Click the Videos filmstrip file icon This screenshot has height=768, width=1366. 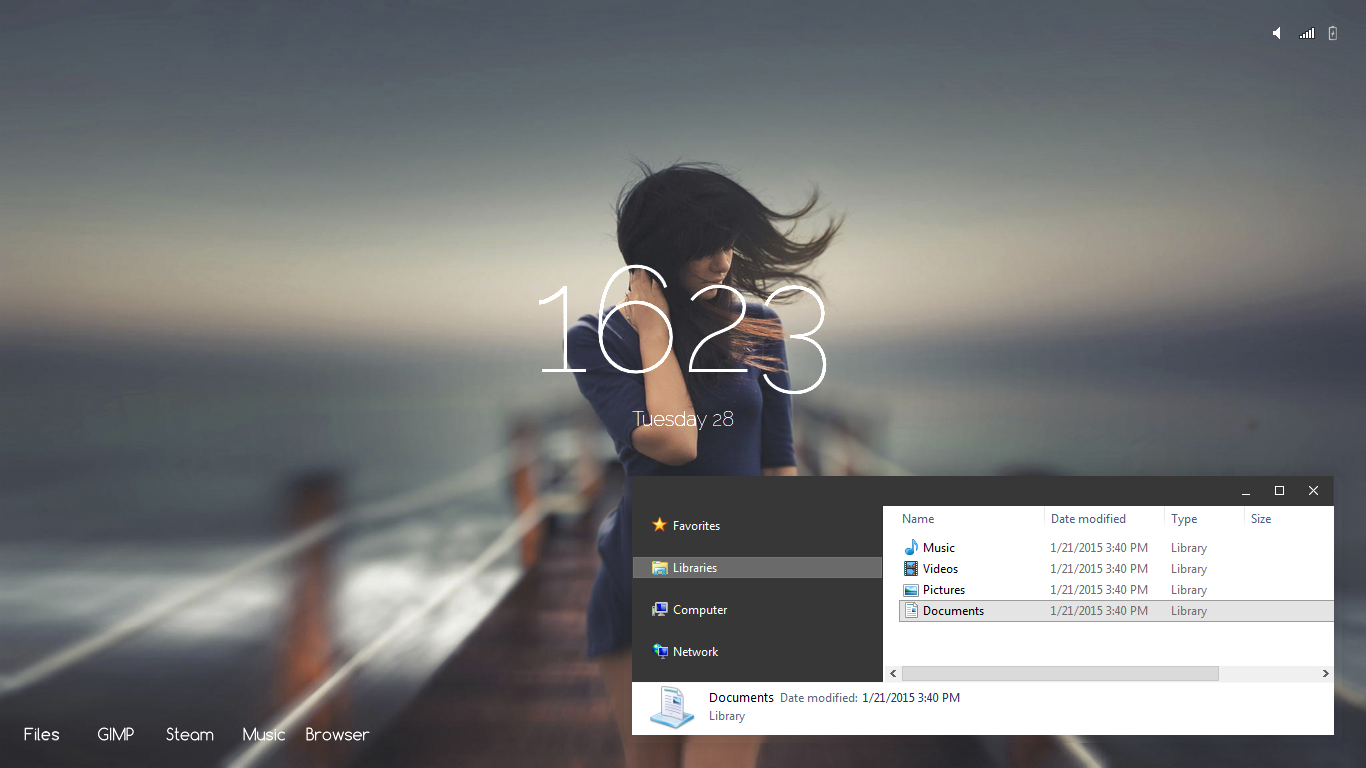(x=911, y=569)
